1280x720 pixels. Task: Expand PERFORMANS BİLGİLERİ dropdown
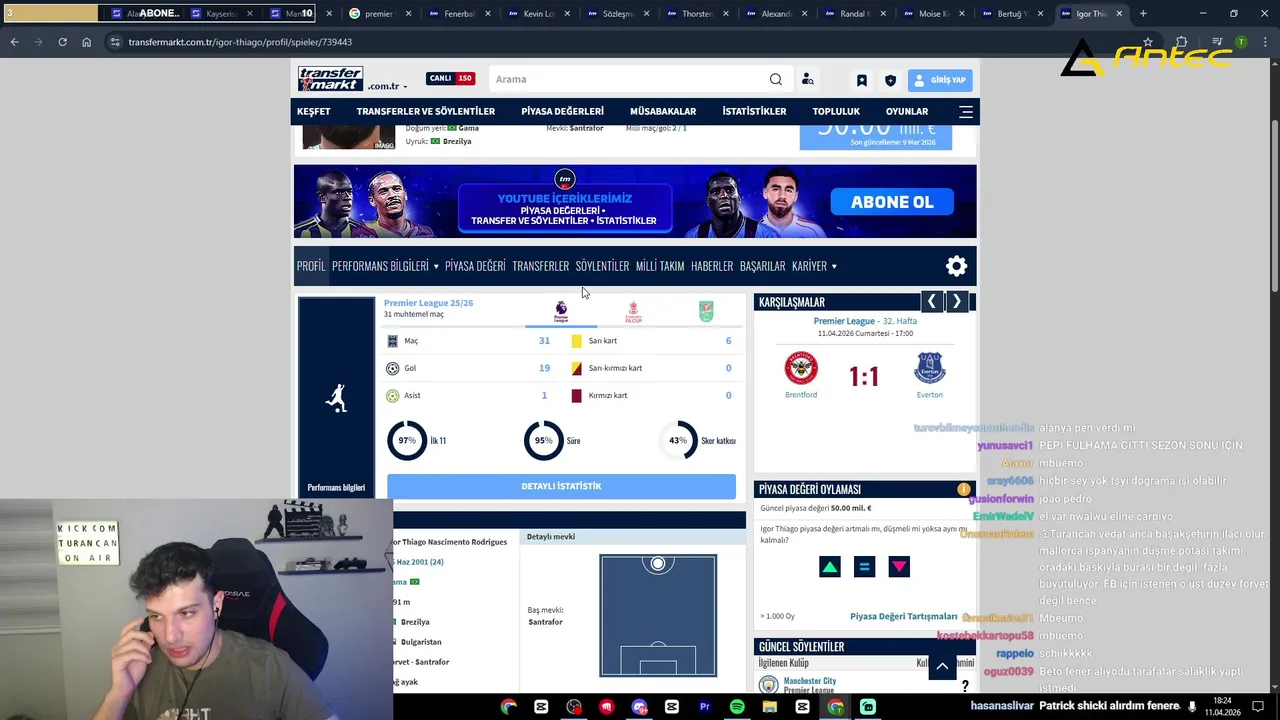[385, 266]
